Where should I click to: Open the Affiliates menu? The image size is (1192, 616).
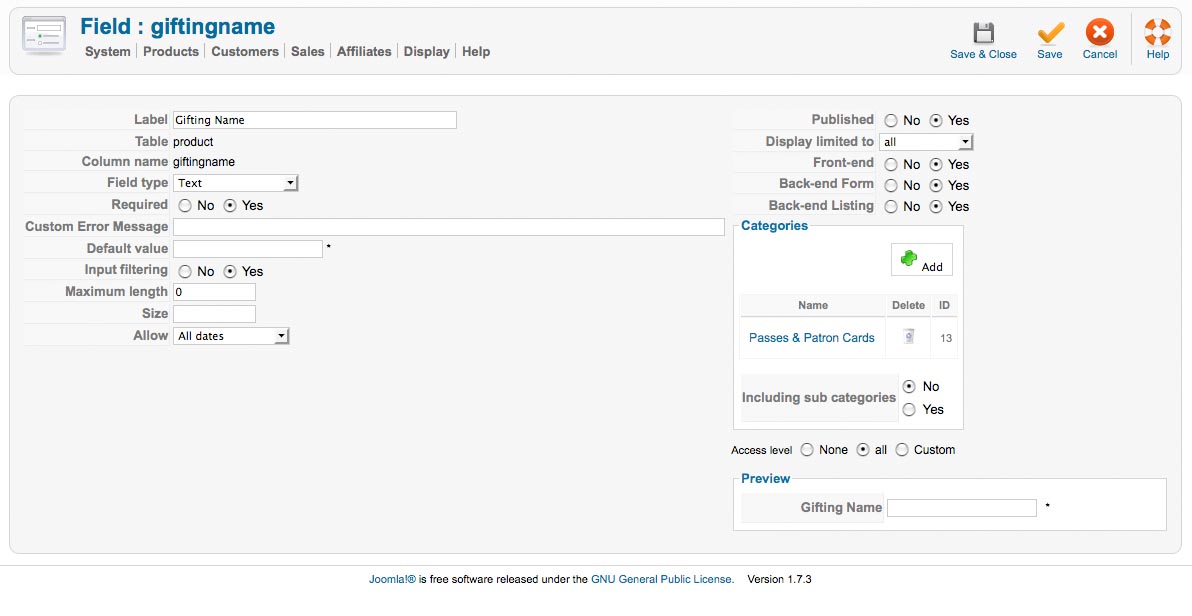click(364, 52)
